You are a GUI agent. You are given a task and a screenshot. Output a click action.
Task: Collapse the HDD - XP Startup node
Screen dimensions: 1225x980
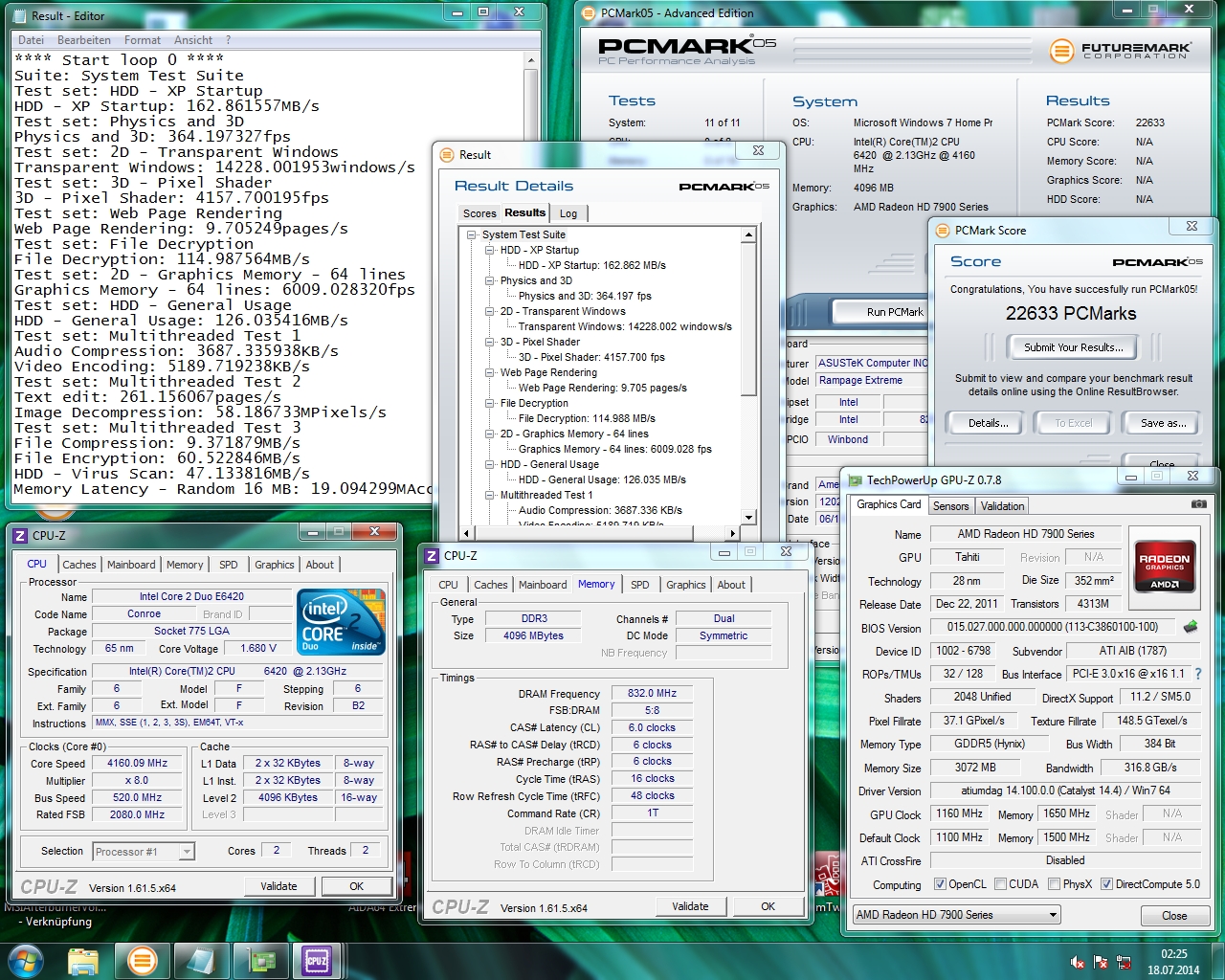489,250
